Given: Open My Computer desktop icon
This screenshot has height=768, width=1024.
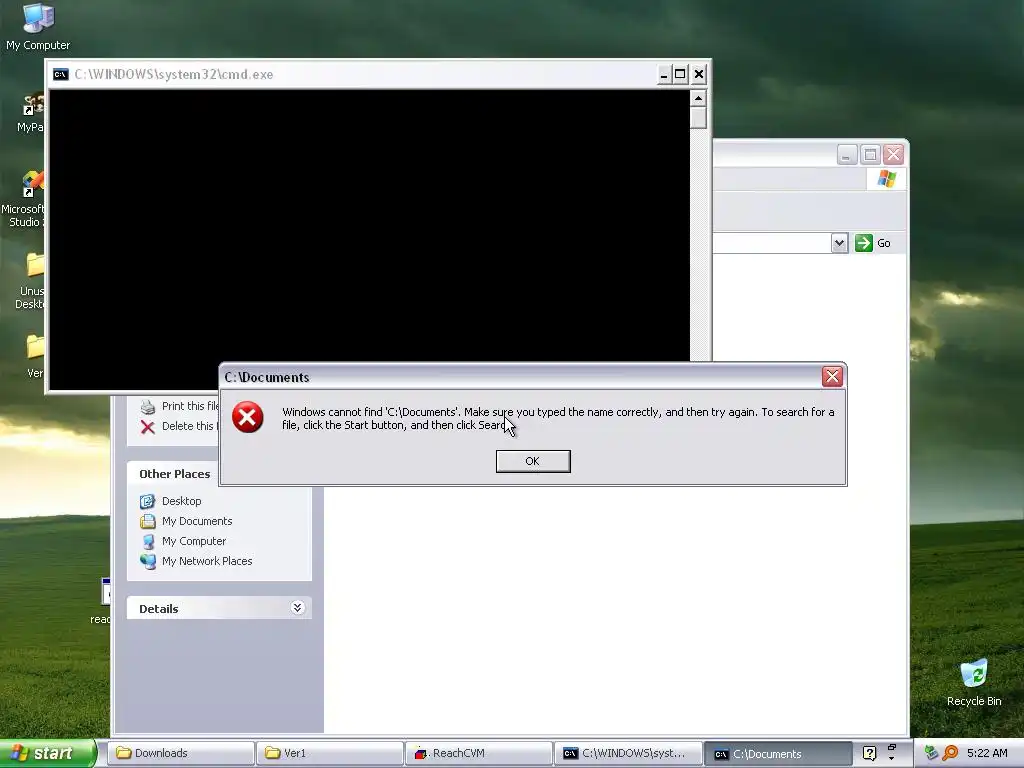Looking at the screenshot, I should click(37, 27).
